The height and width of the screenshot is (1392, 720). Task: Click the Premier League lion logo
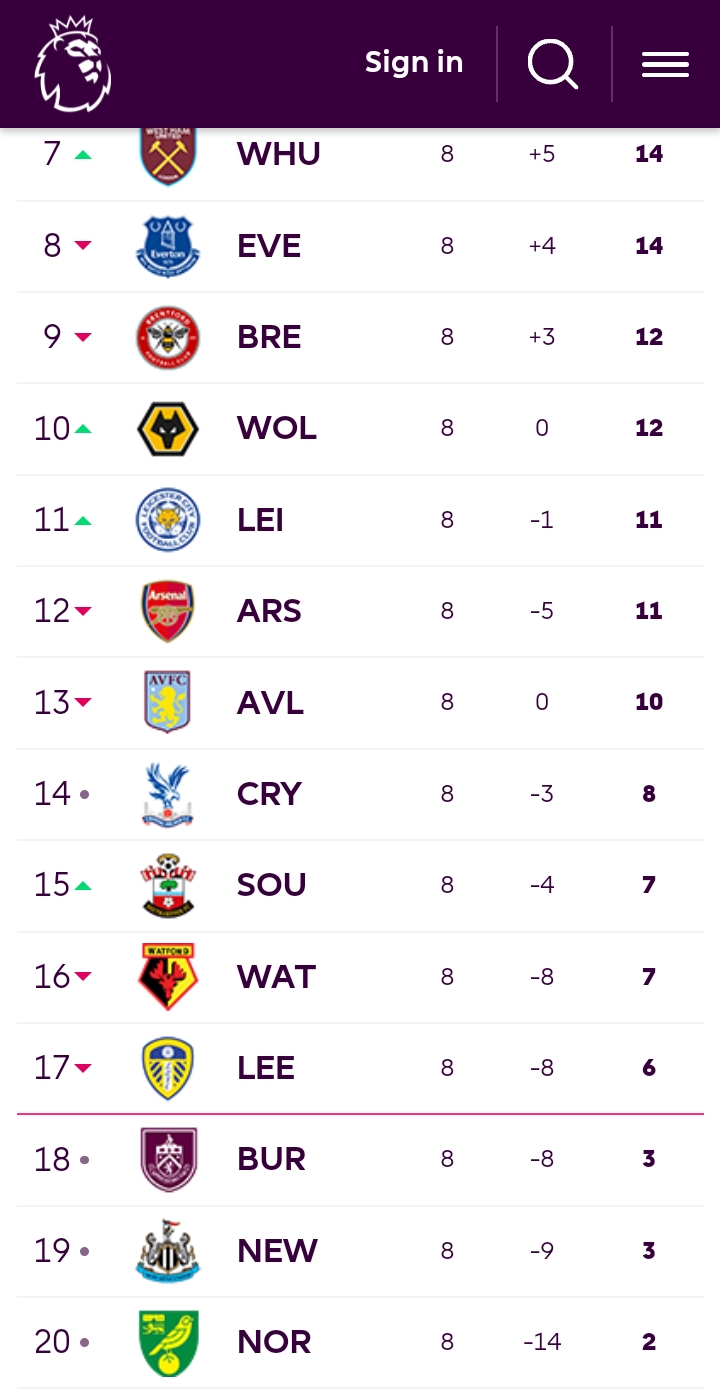pyautogui.click(x=72, y=64)
